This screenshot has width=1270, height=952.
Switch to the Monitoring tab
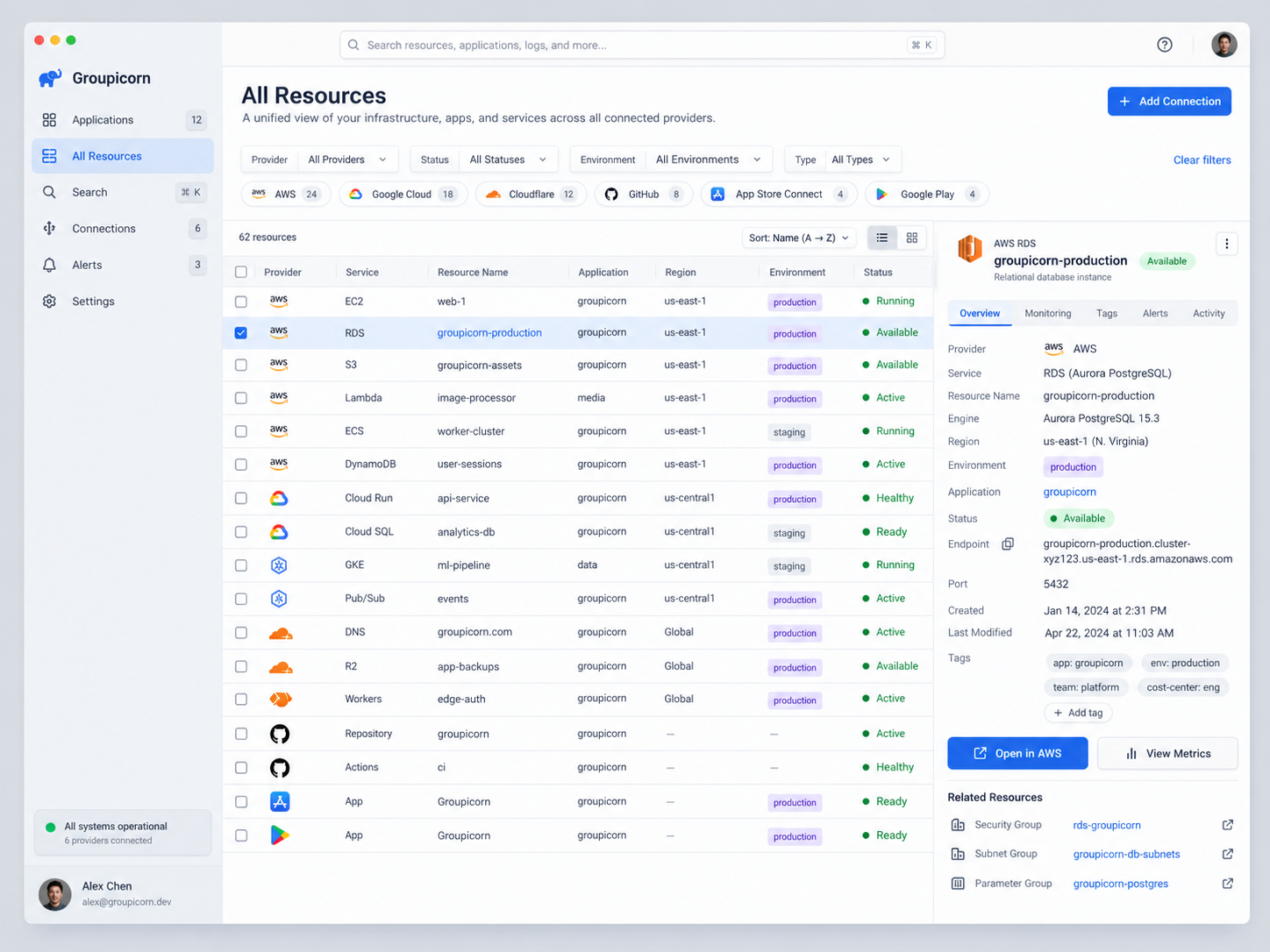(x=1048, y=314)
